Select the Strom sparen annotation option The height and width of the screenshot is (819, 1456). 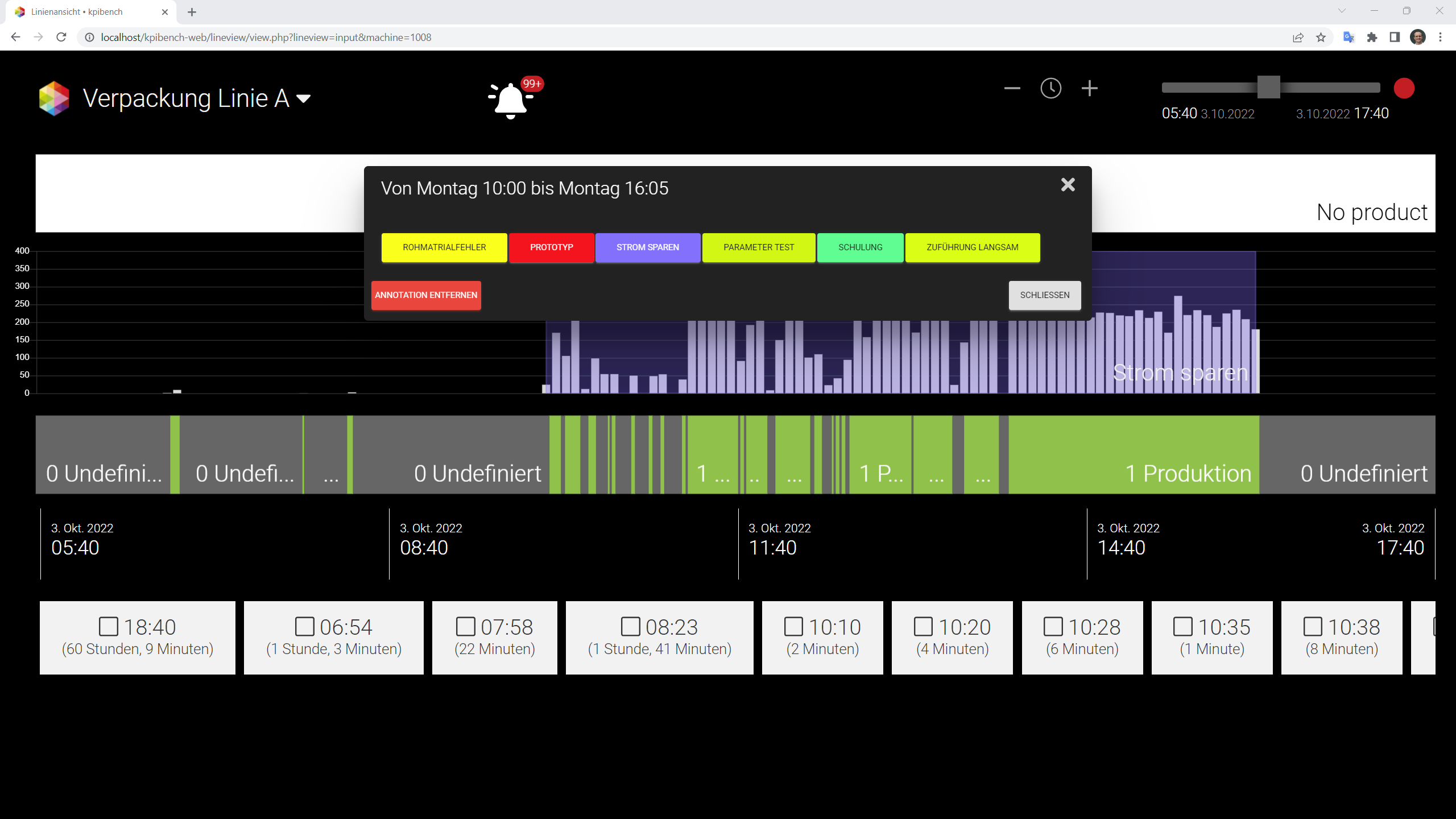click(x=648, y=247)
